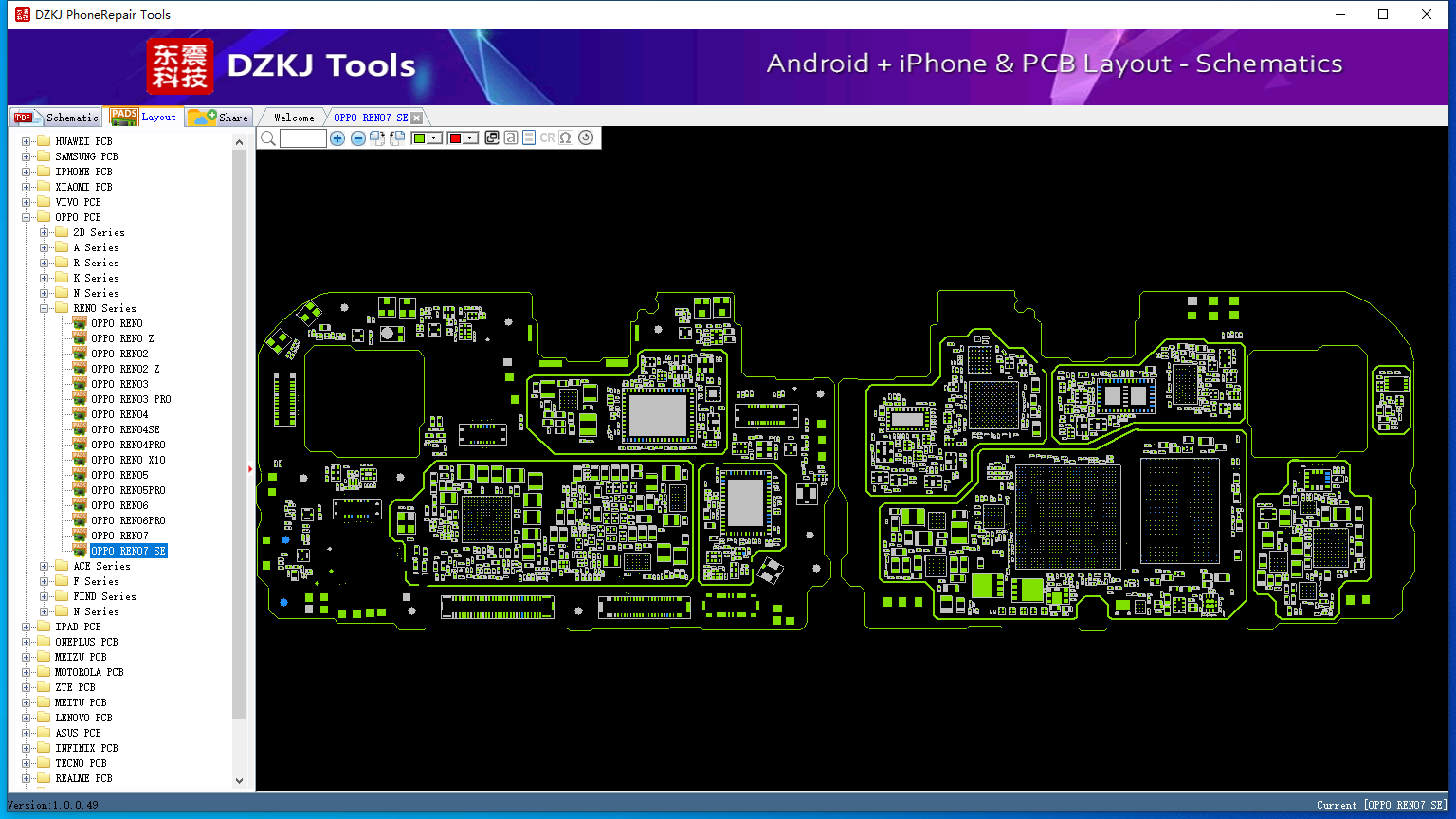Toggle the letter 'a' text display icon
Viewport: 1456px width, 819px height.
[510, 138]
